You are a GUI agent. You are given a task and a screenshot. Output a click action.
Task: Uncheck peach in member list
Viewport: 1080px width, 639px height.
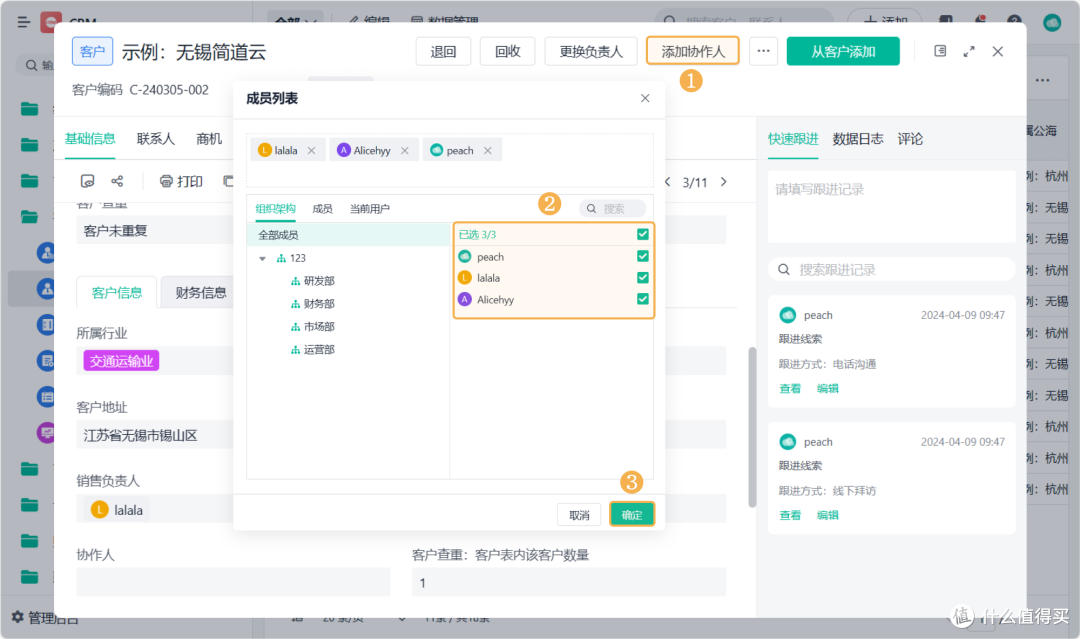tap(643, 256)
